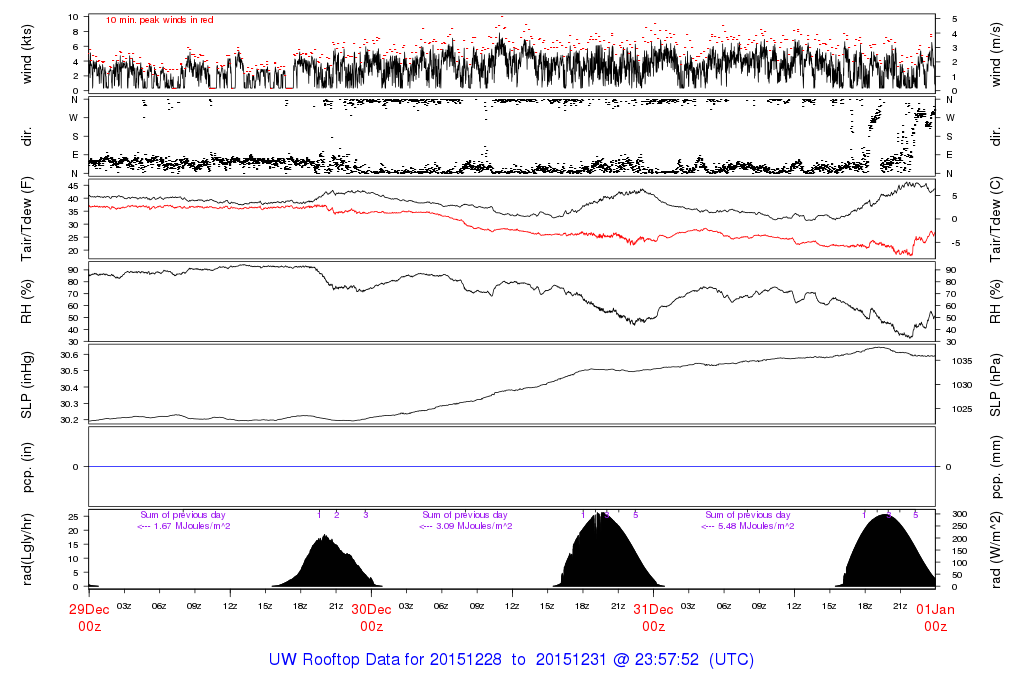Image resolution: width=1024 pixels, height=700 pixels.
Task: Click the 1.67 MJoules/m^2 daily sum annotation
Action: [184, 526]
